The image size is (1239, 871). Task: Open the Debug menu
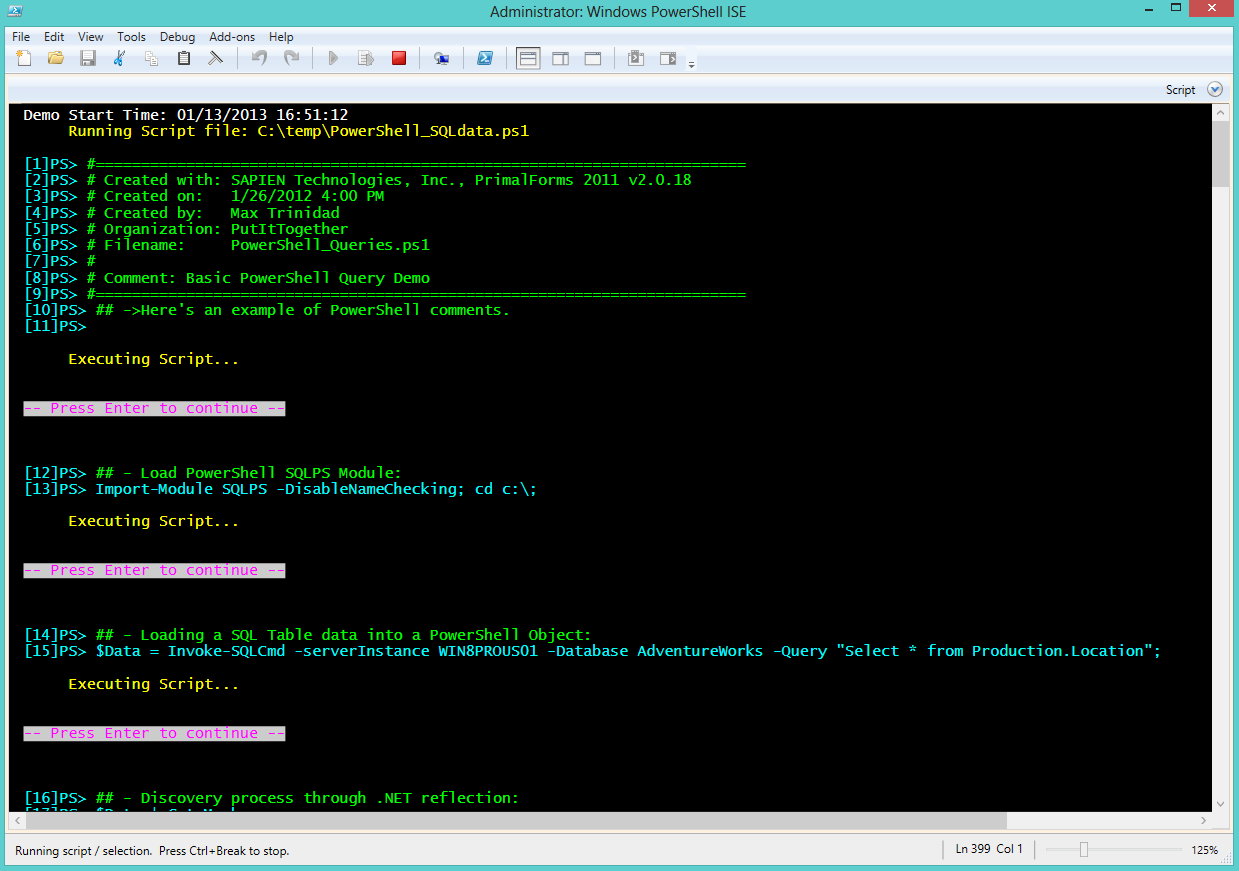pos(177,37)
